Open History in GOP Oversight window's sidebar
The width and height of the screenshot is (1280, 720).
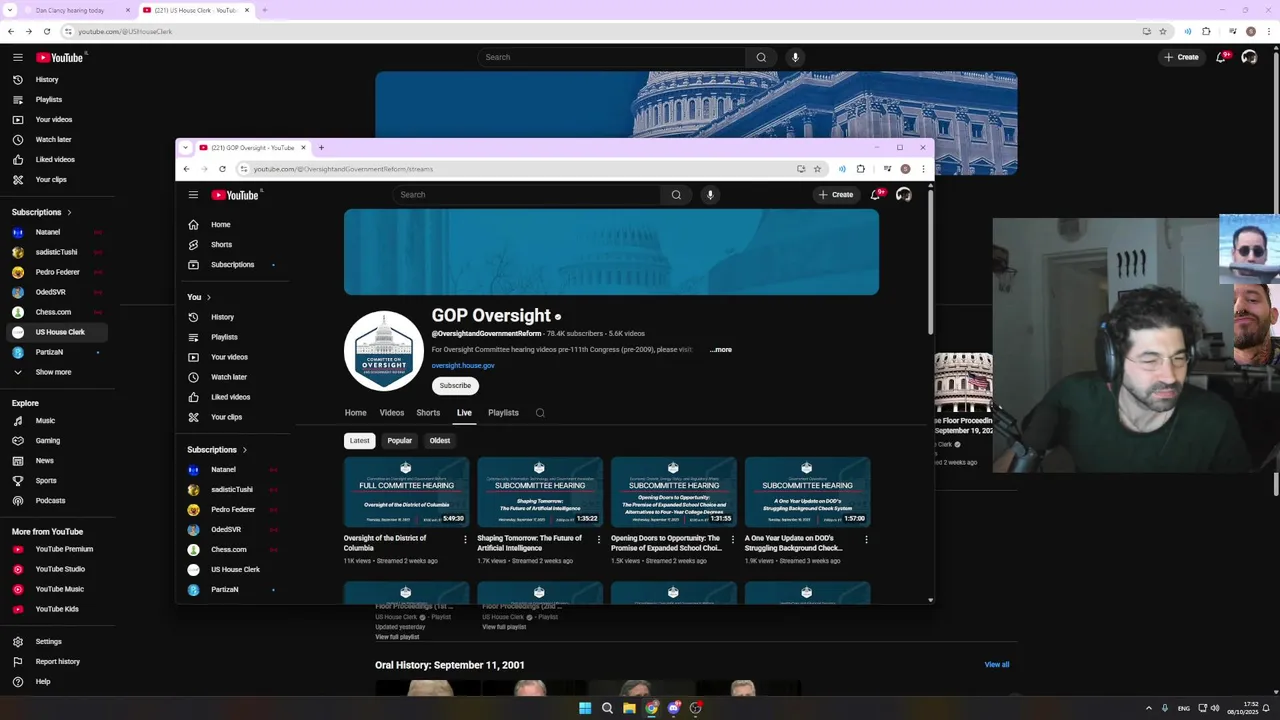coord(222,317)
